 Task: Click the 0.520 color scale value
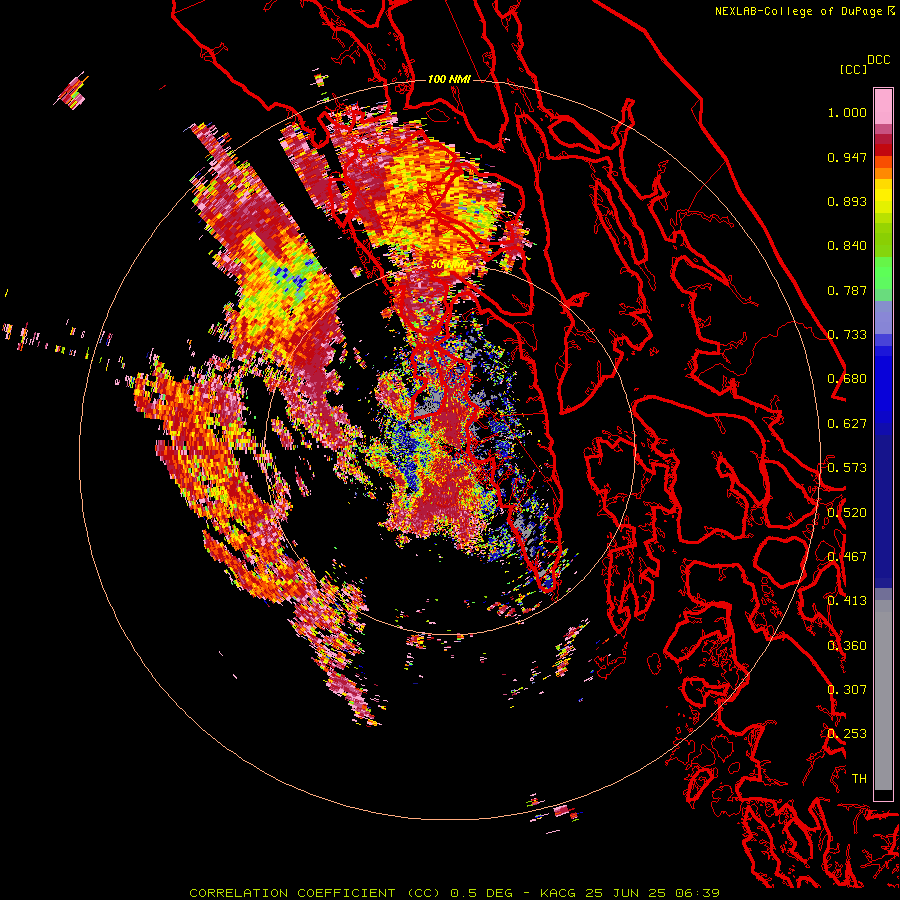(847, 513)
